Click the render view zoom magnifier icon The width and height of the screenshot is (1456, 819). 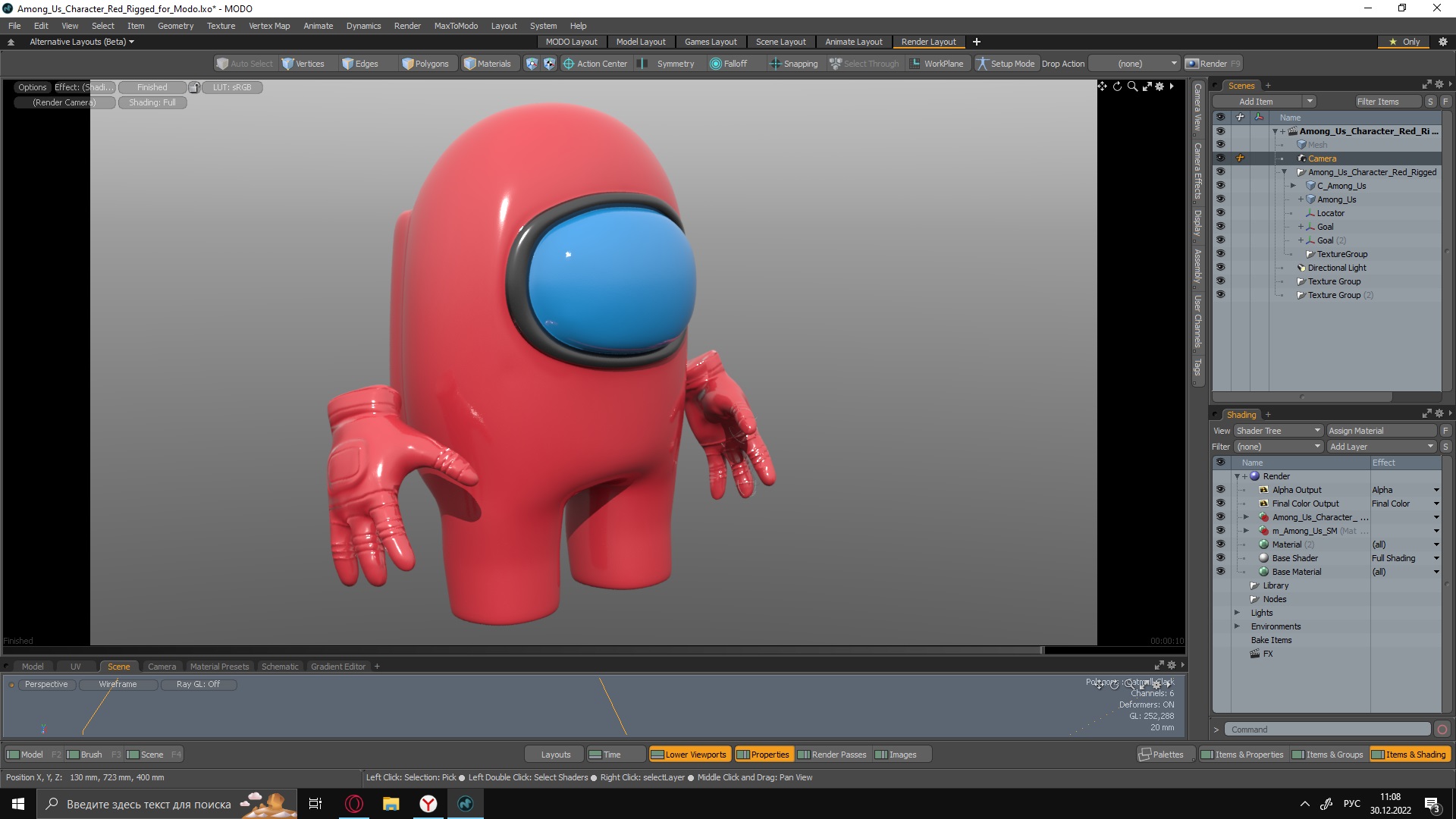click(1132, 86)
